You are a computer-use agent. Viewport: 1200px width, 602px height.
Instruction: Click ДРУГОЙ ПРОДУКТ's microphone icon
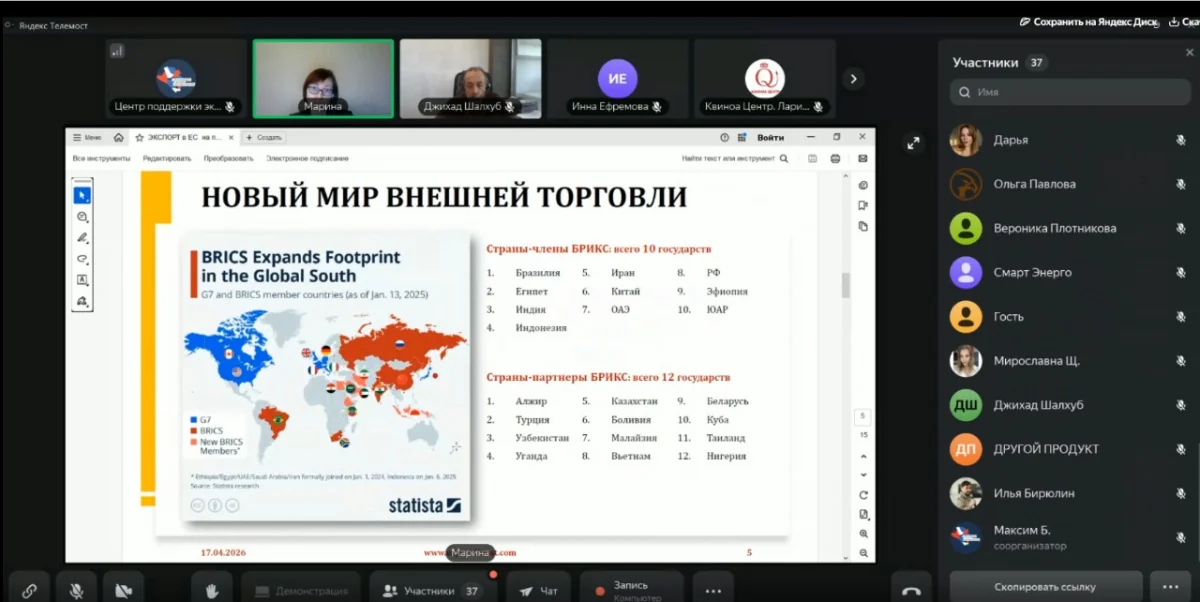click(1181, 449)
